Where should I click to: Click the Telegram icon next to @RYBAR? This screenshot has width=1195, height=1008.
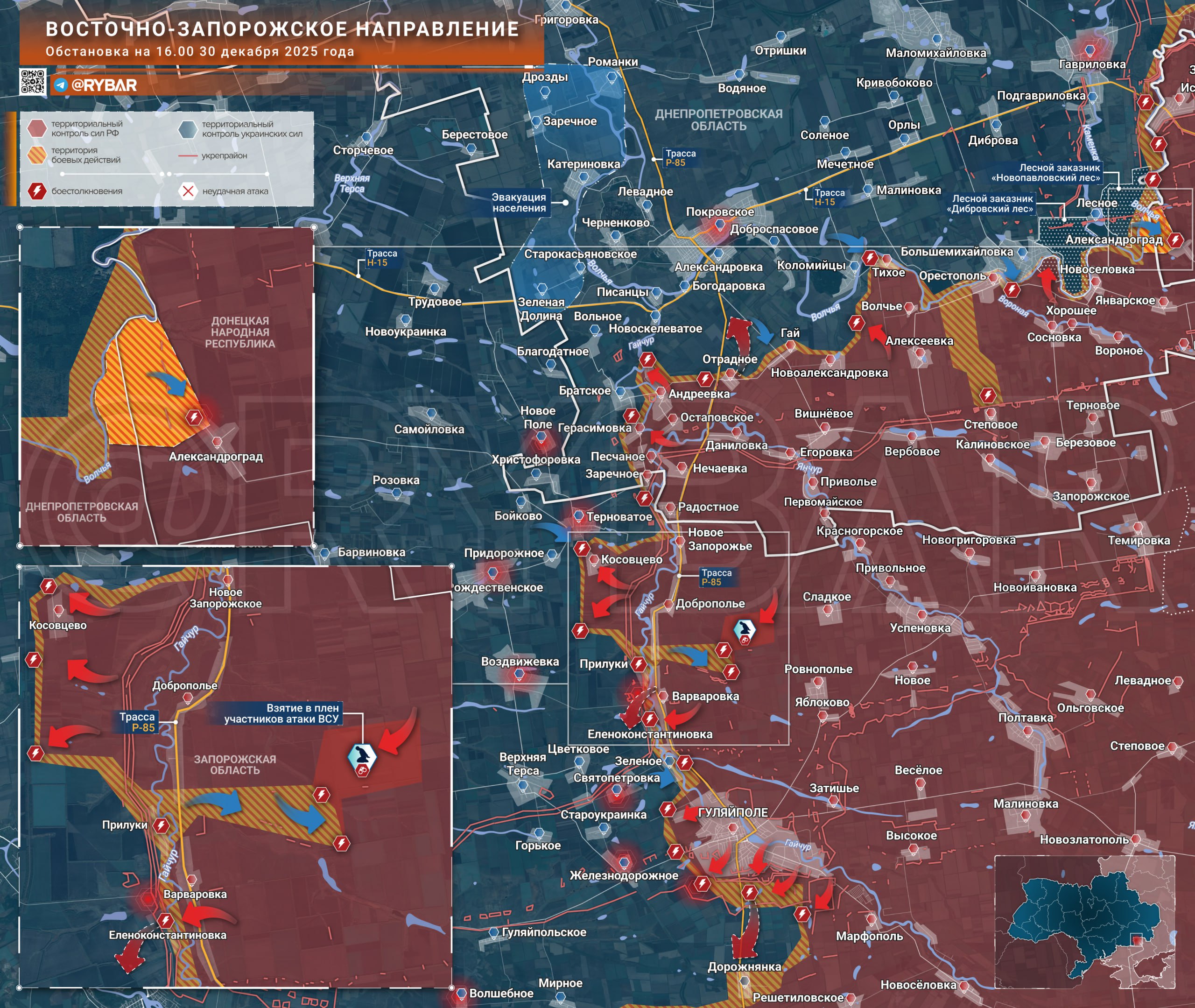point(61,85)
